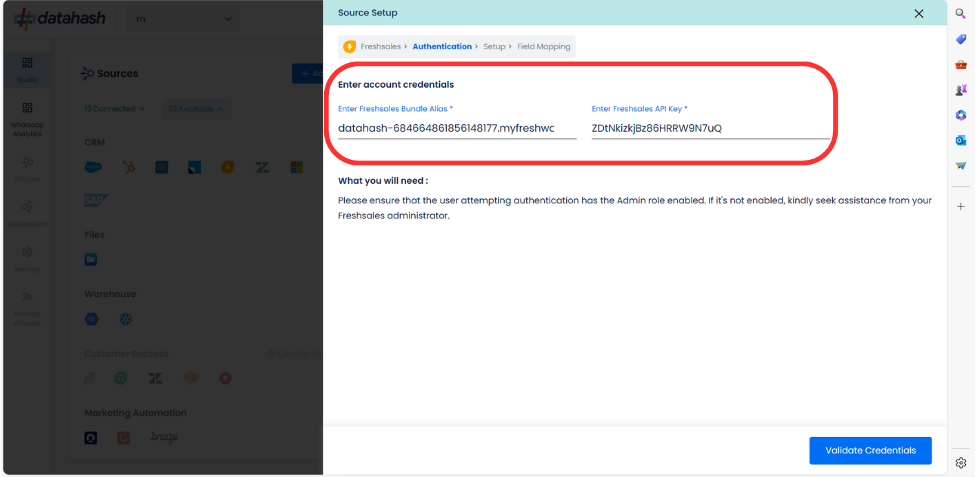The image size is (977, 477).
Task: Click the 'Source Setup' panel title
Action: click(x=367, y=12)
